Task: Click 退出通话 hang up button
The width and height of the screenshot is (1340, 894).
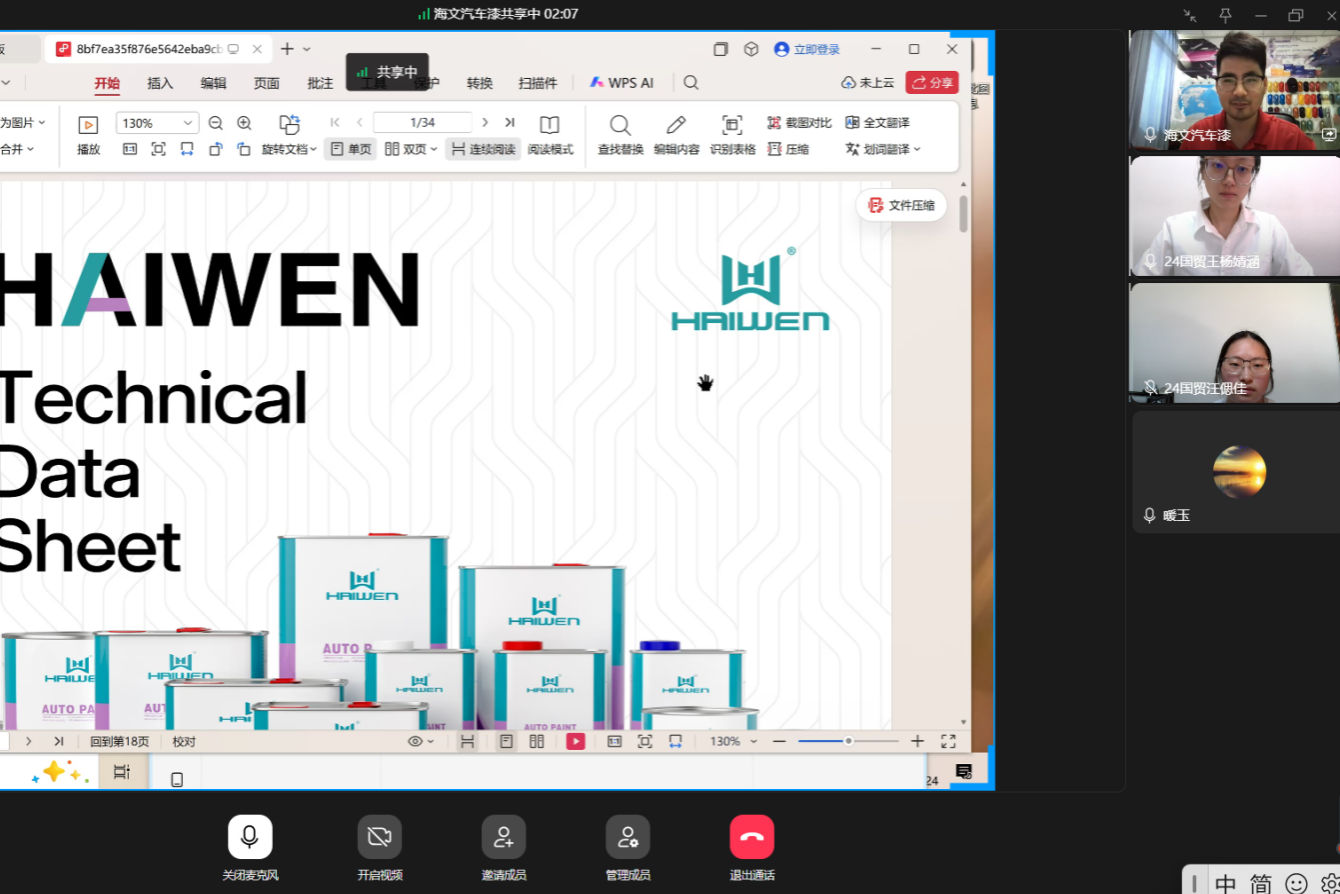Action: click(752, 837)
